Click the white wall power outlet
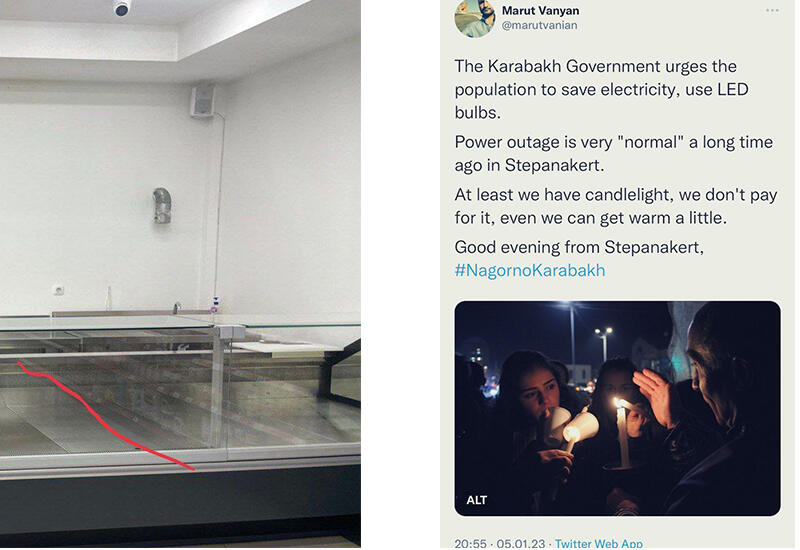The height and width of the screenshot is (550, 800). (59, 290)
